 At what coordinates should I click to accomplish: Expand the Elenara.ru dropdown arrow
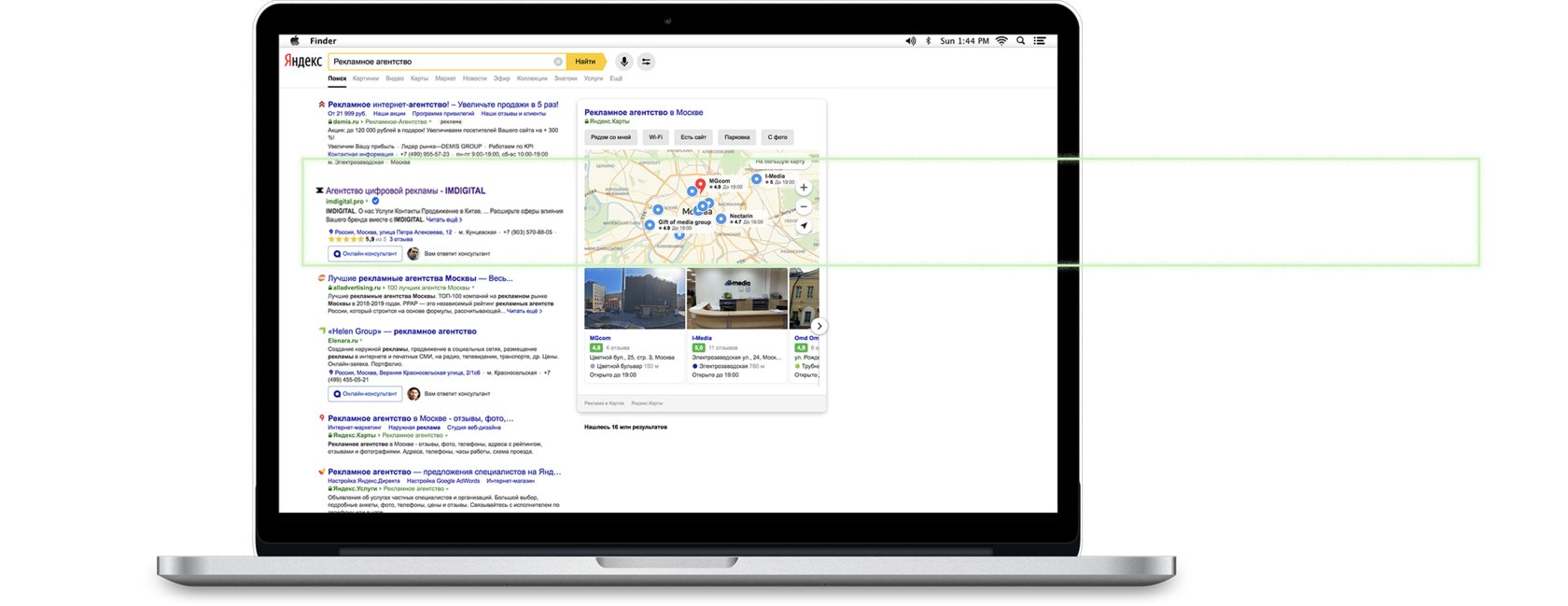click(x=362, y=341)
